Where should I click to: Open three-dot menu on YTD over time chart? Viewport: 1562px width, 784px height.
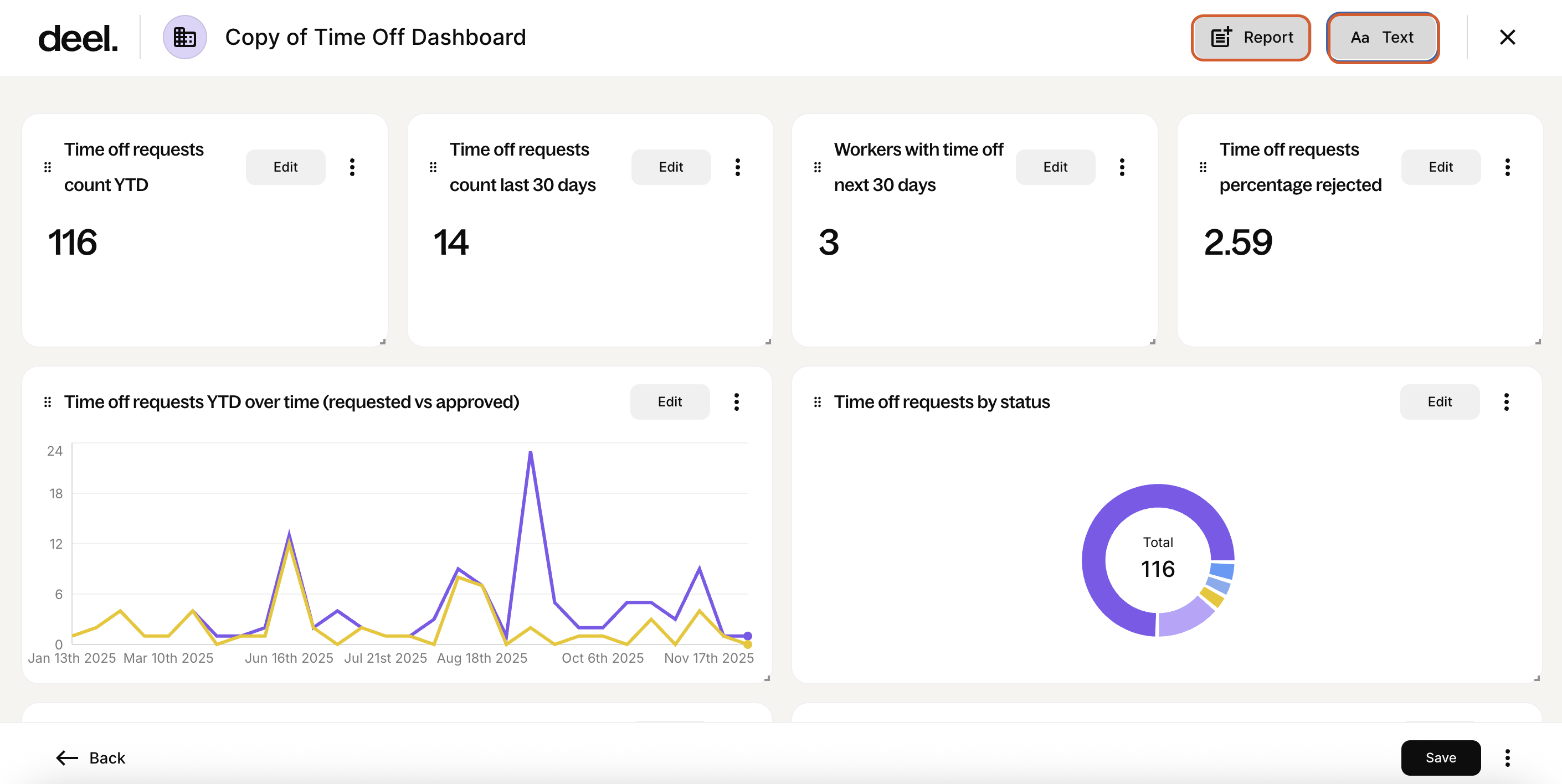coord(736,402)
